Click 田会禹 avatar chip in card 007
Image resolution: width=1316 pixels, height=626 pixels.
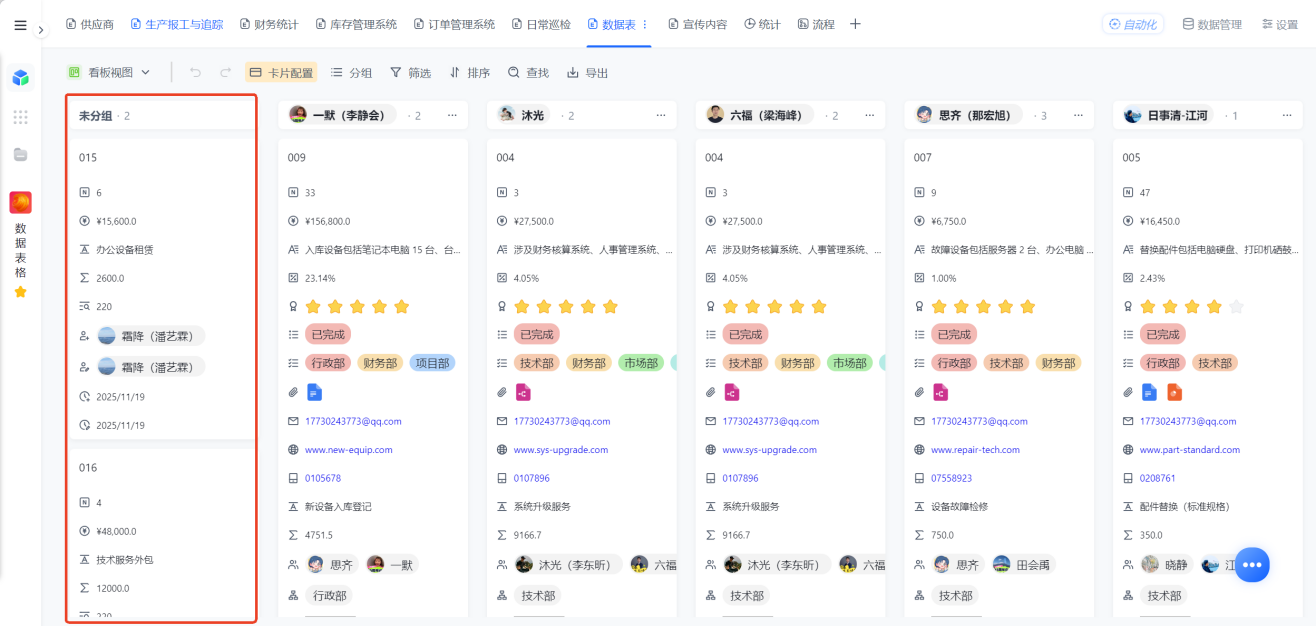pos(1022,564)
